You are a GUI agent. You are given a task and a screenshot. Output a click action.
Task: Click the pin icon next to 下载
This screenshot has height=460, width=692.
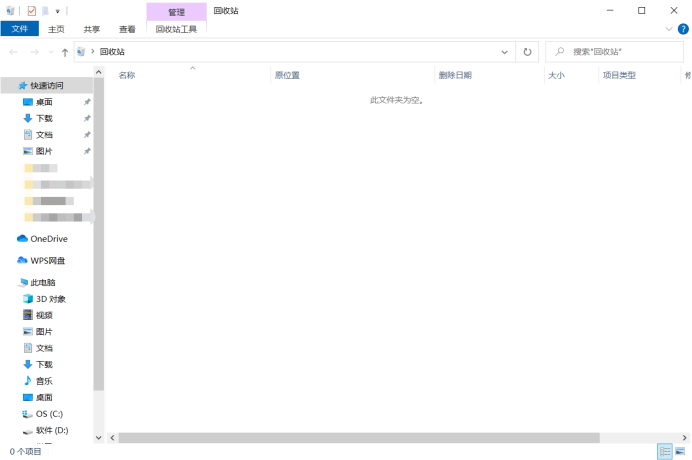(87, 118)
